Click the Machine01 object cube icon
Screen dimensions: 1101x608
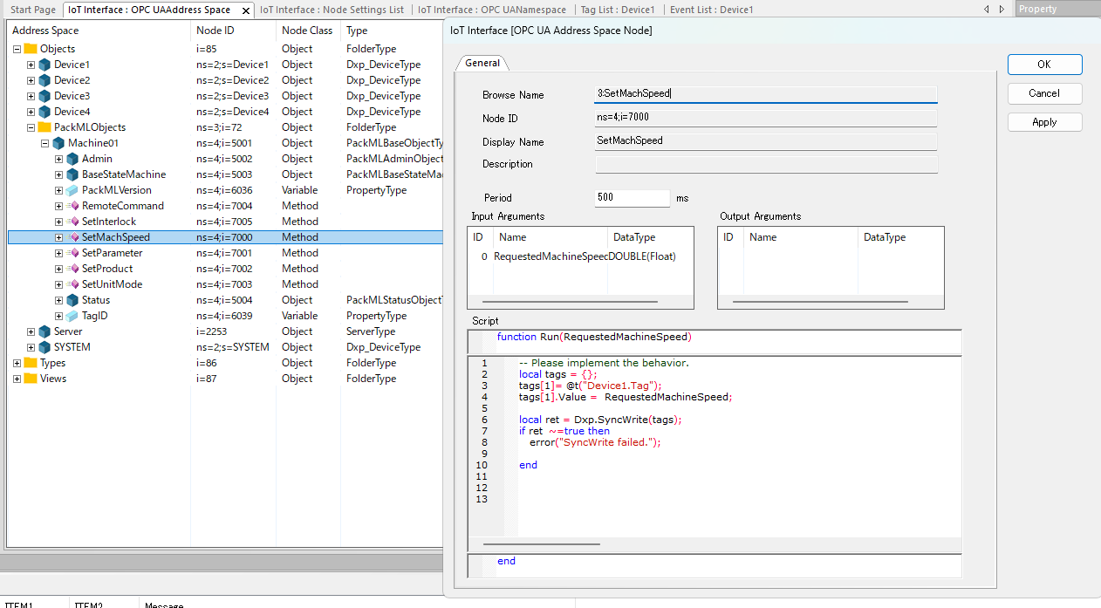[58, 144]
